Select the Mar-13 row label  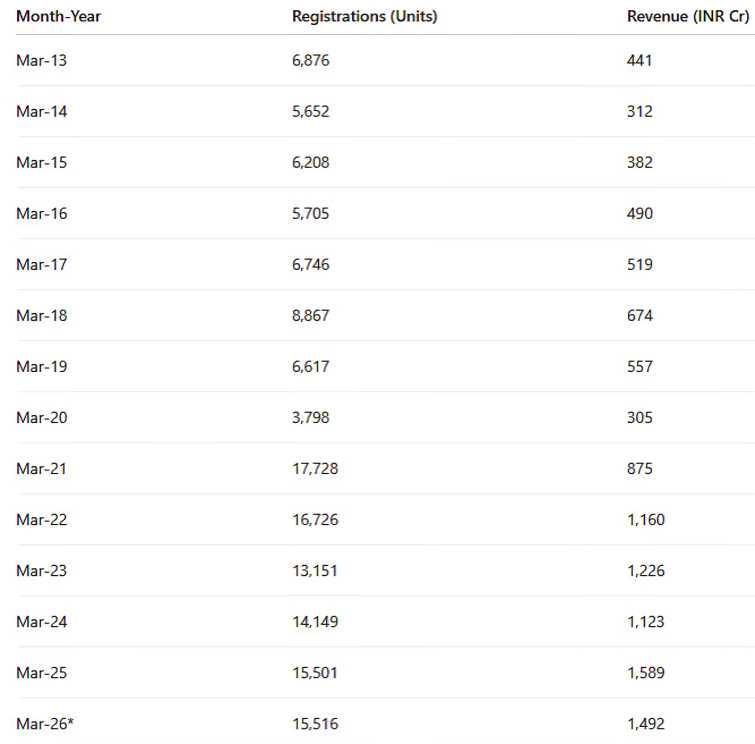(41, 61)
